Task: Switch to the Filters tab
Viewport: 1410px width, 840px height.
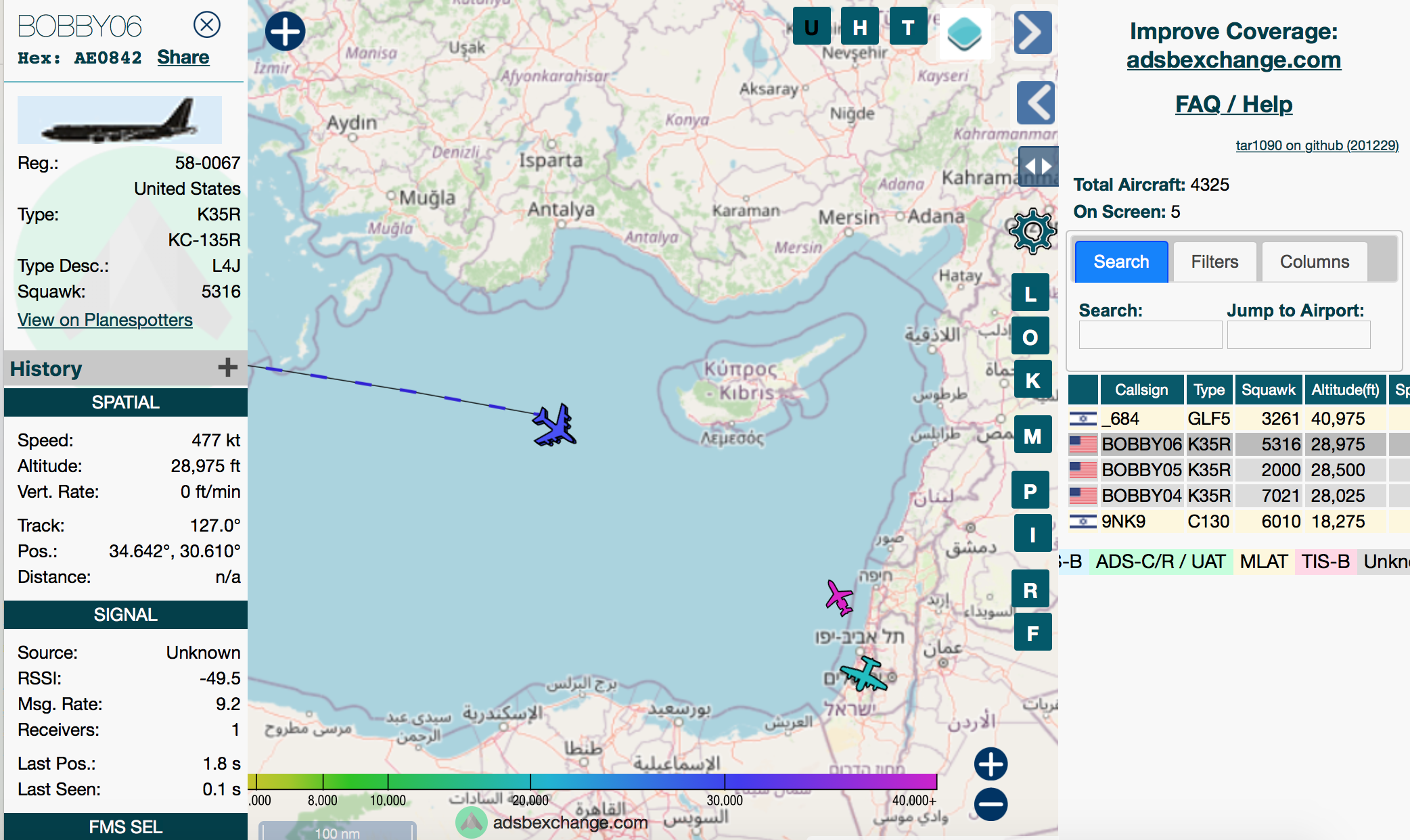Action: 1214,262
